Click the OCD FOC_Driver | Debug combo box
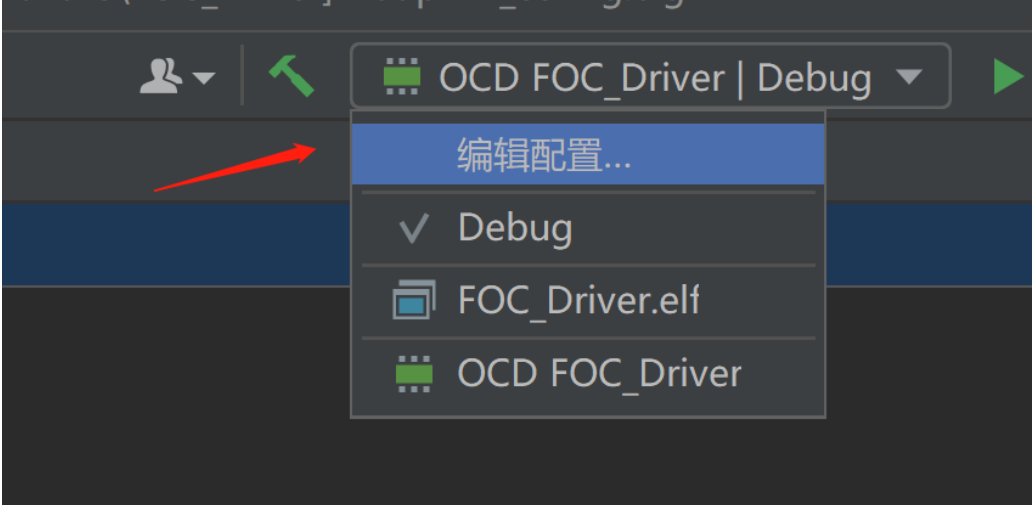 pyautogui.click(x=650, y=76)
